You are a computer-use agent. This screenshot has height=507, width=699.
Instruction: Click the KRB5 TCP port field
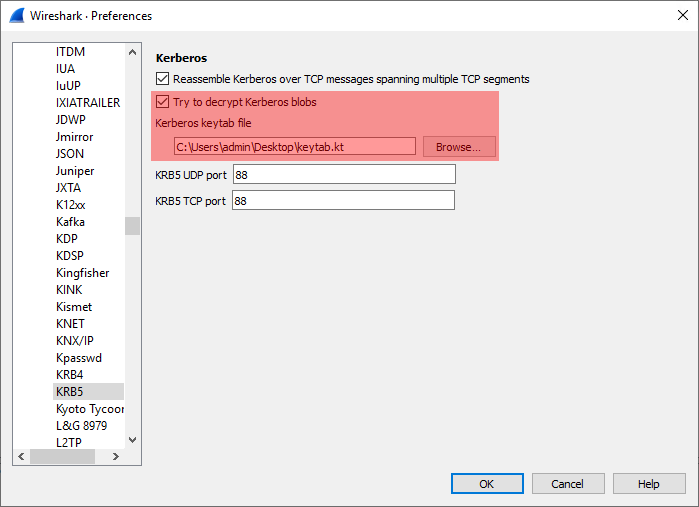pos(343,201)
